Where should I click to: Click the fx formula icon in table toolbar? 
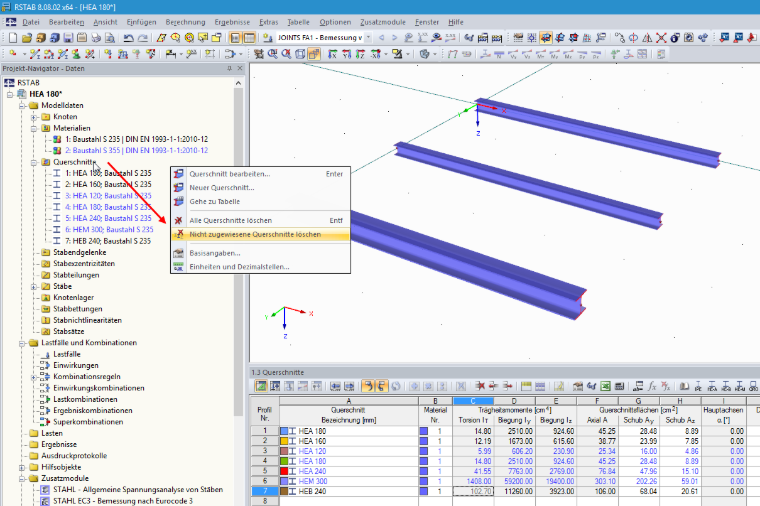(652, 386)
